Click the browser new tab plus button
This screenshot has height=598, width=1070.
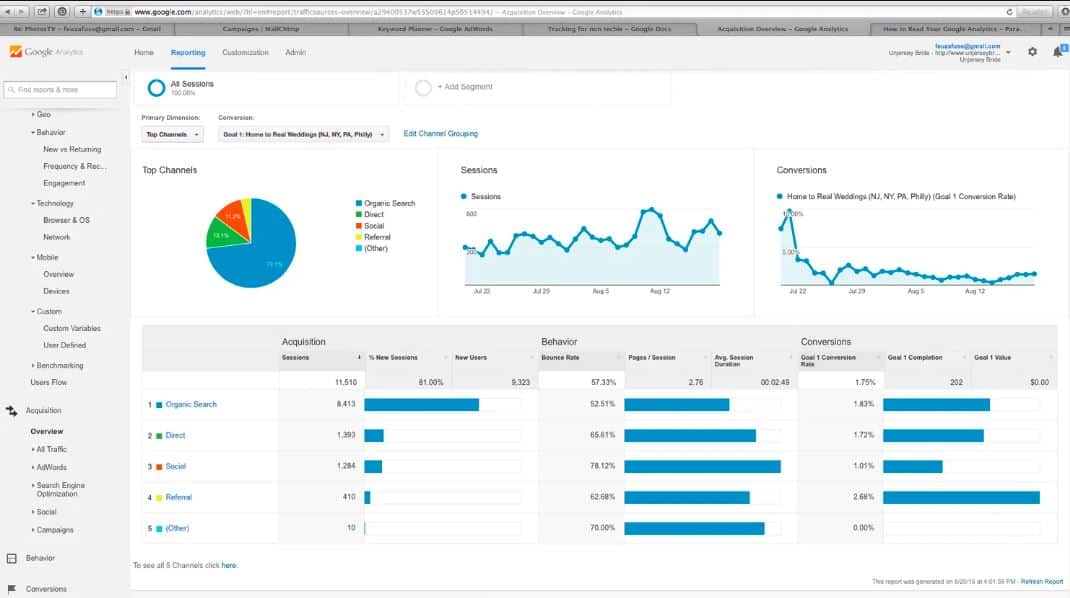[83, 12]
